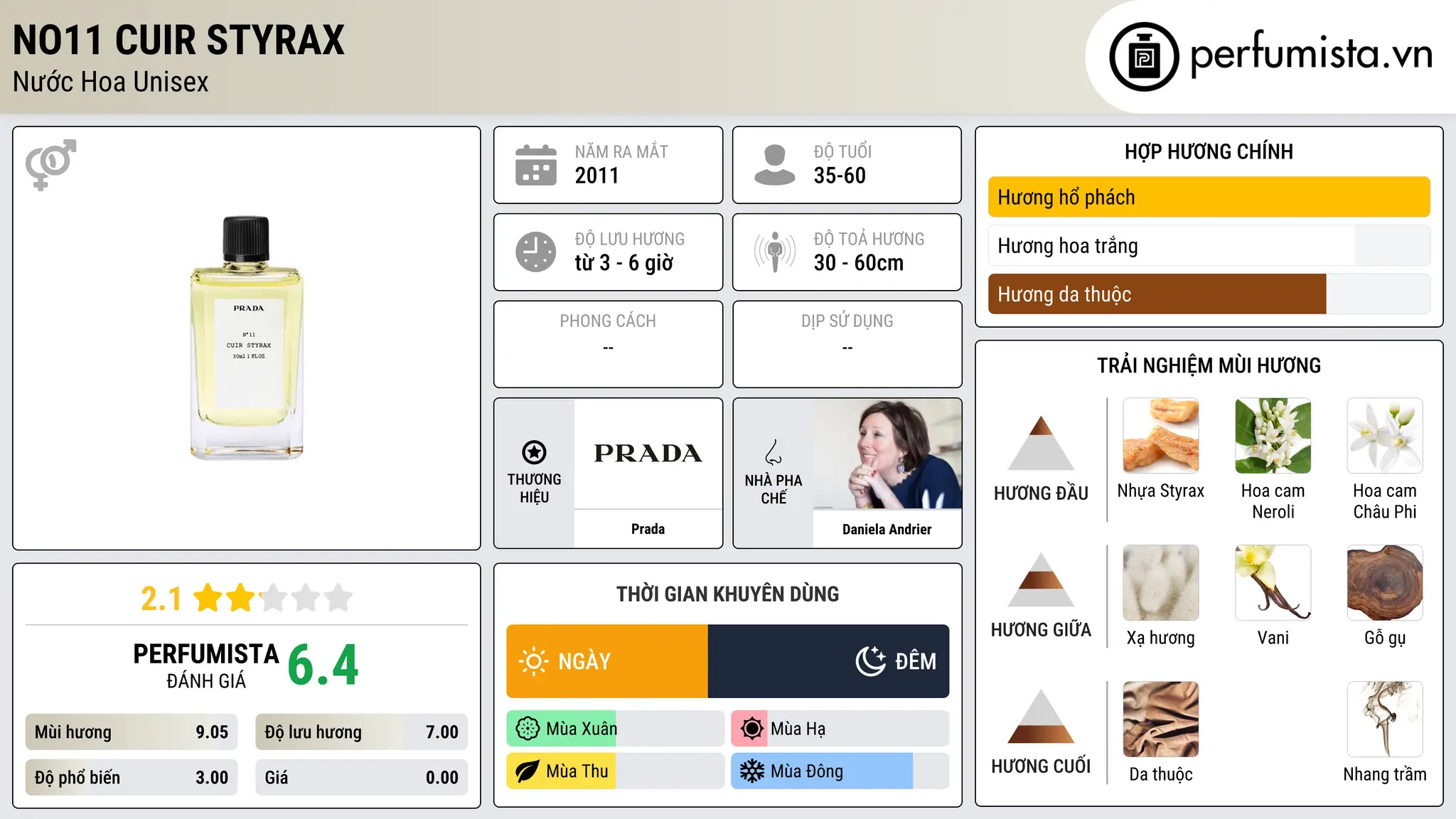Click the launch year value 2011
1456x819 pixels.
tap(597, 176)
